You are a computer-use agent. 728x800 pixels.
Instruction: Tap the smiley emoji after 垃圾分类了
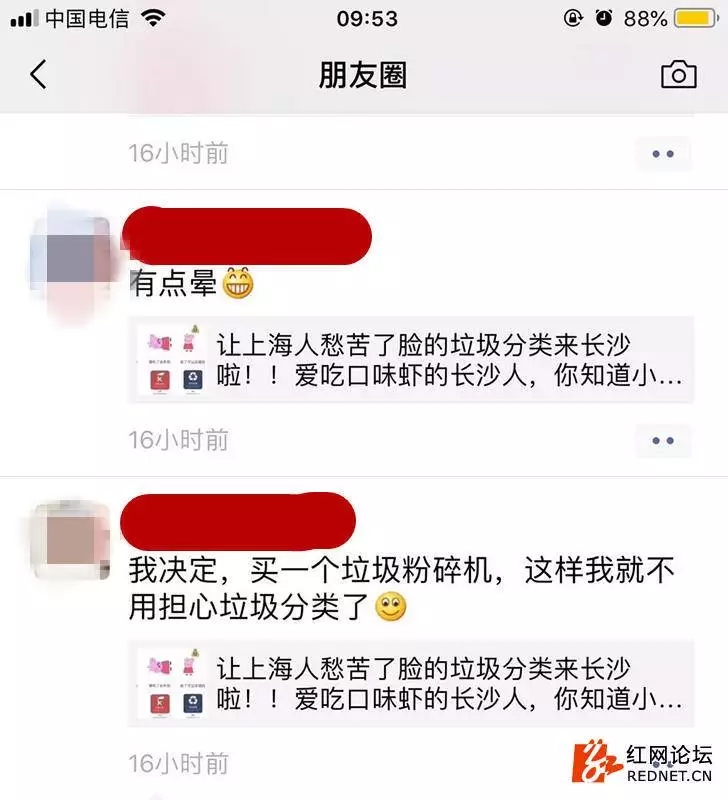click(x=391, y=607)
